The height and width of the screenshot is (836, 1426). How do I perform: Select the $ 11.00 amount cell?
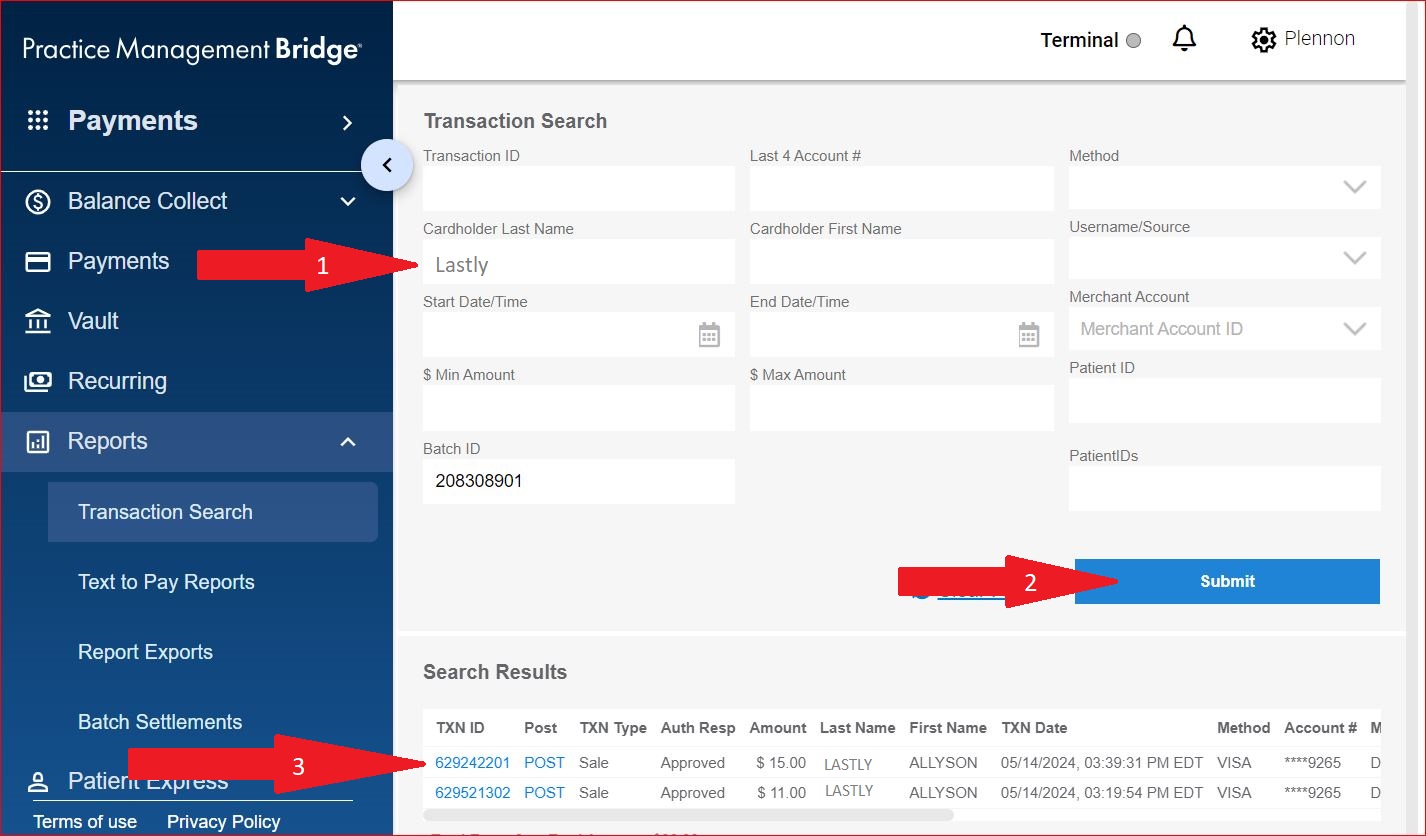coord(781,793)
